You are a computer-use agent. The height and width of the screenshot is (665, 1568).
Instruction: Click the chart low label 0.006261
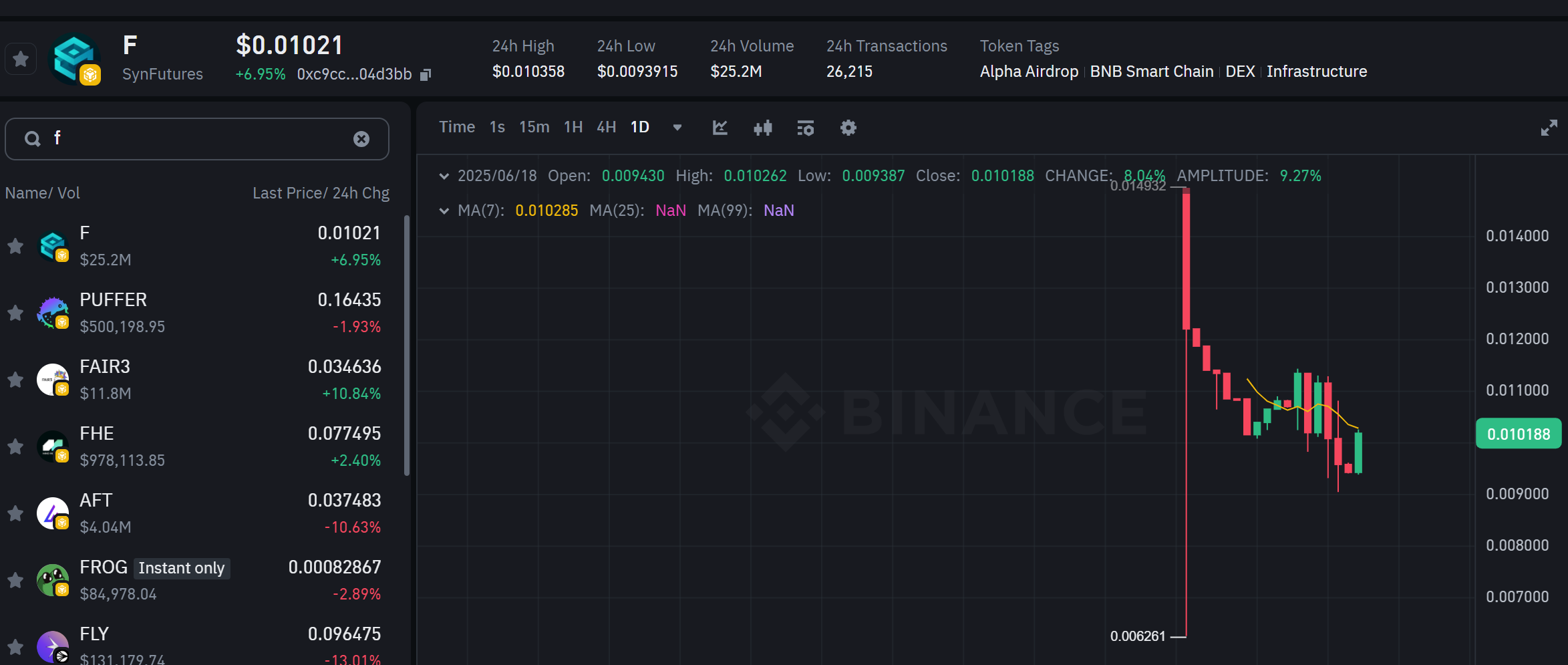tap(1138, 636)
